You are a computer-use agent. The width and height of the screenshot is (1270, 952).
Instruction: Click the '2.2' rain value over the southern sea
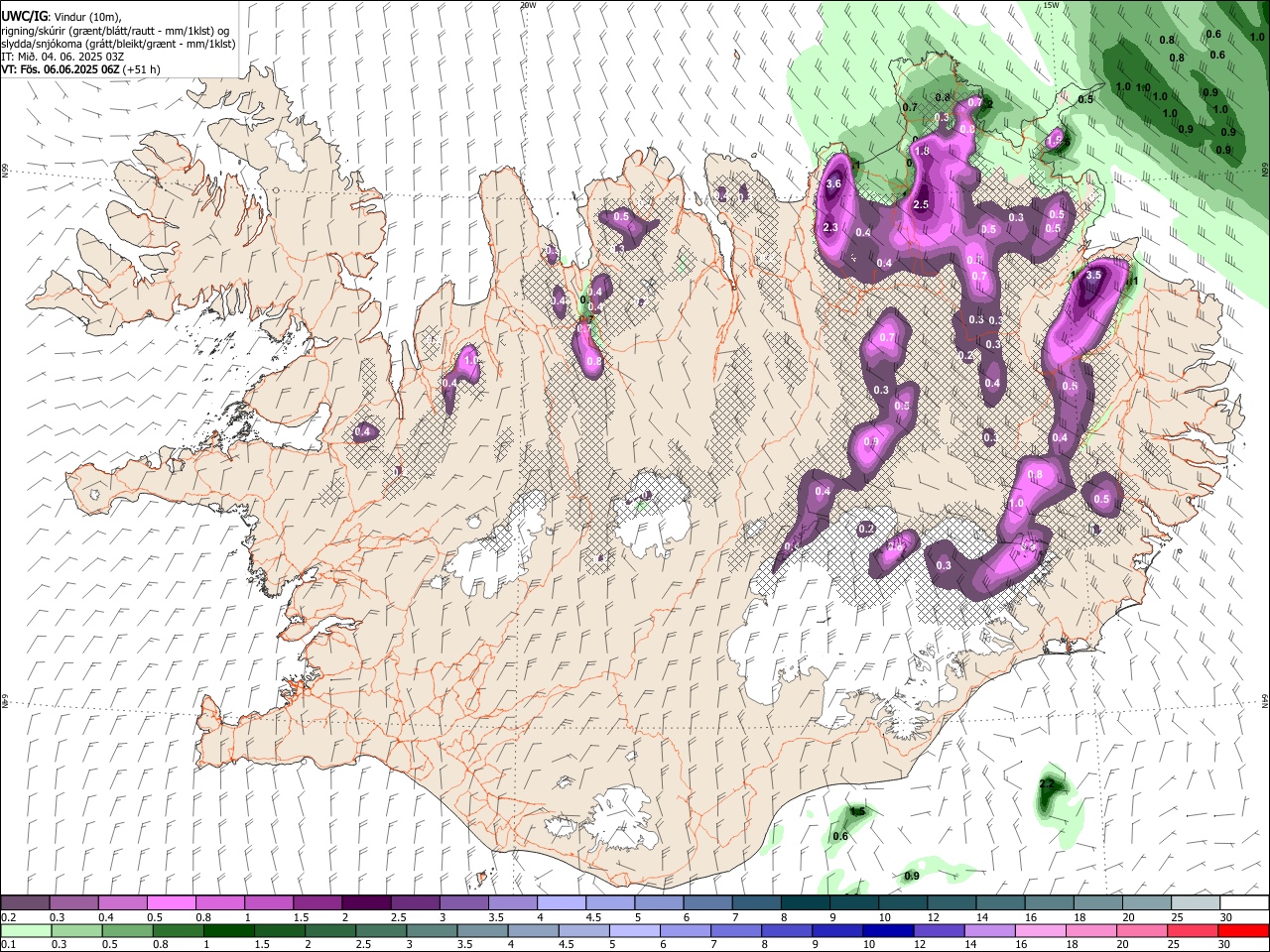pyautogui.click(x=1047, y=783)
